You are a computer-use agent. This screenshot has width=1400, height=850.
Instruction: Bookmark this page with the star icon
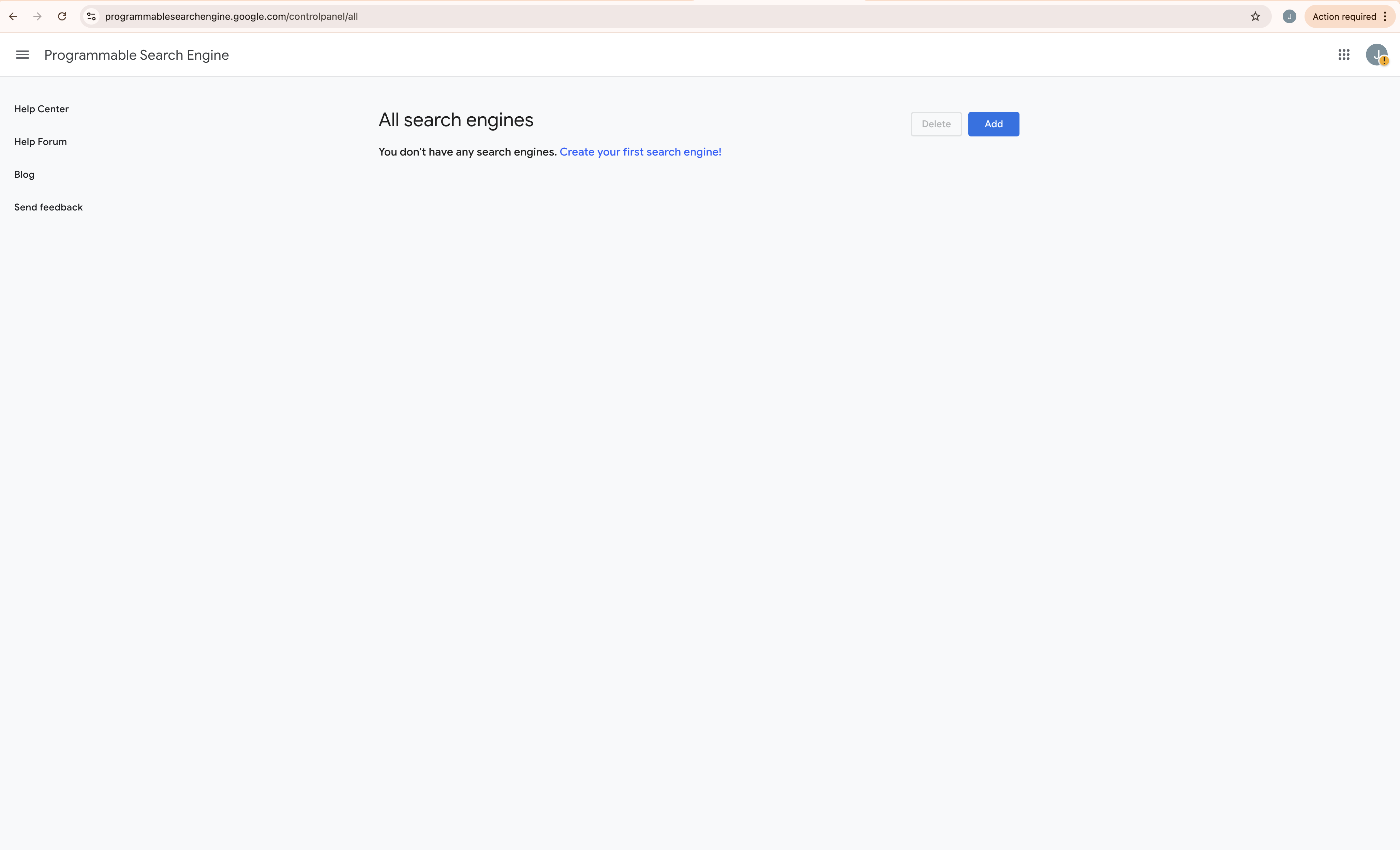coord(1255,16)
